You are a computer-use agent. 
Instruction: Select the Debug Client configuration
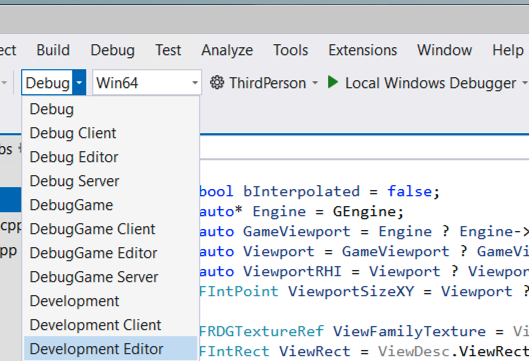pos(111,133)
